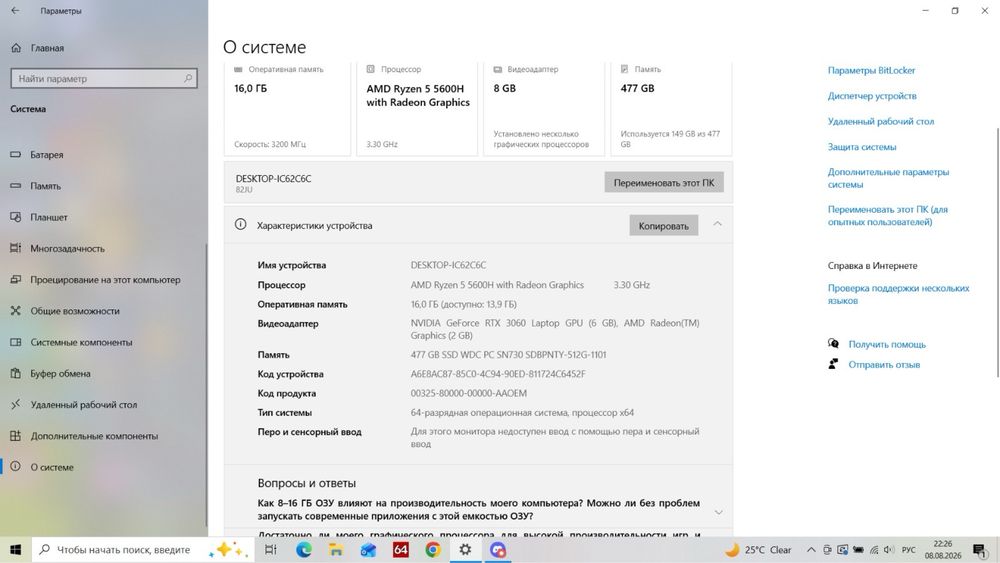Open the Удаленный рабочий стол link on the right
Image resolution: width=1000 pixels, height=563 pixels.
point(881,121)
